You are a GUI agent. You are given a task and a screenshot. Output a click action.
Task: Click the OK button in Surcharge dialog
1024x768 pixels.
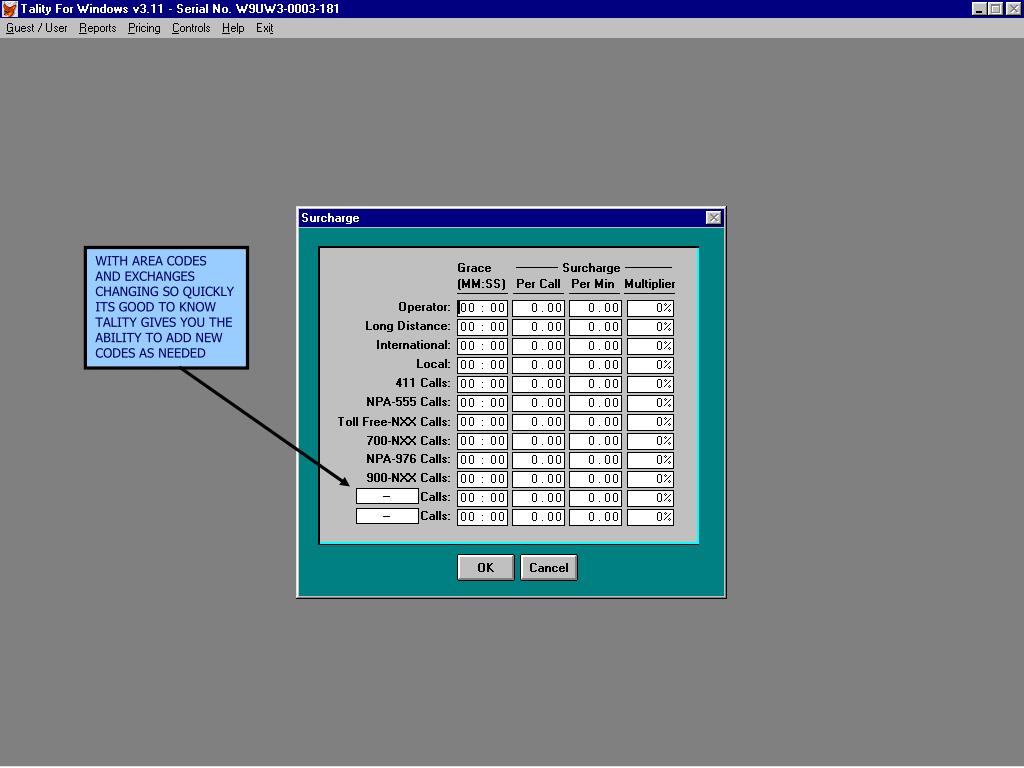click(485, 568)
